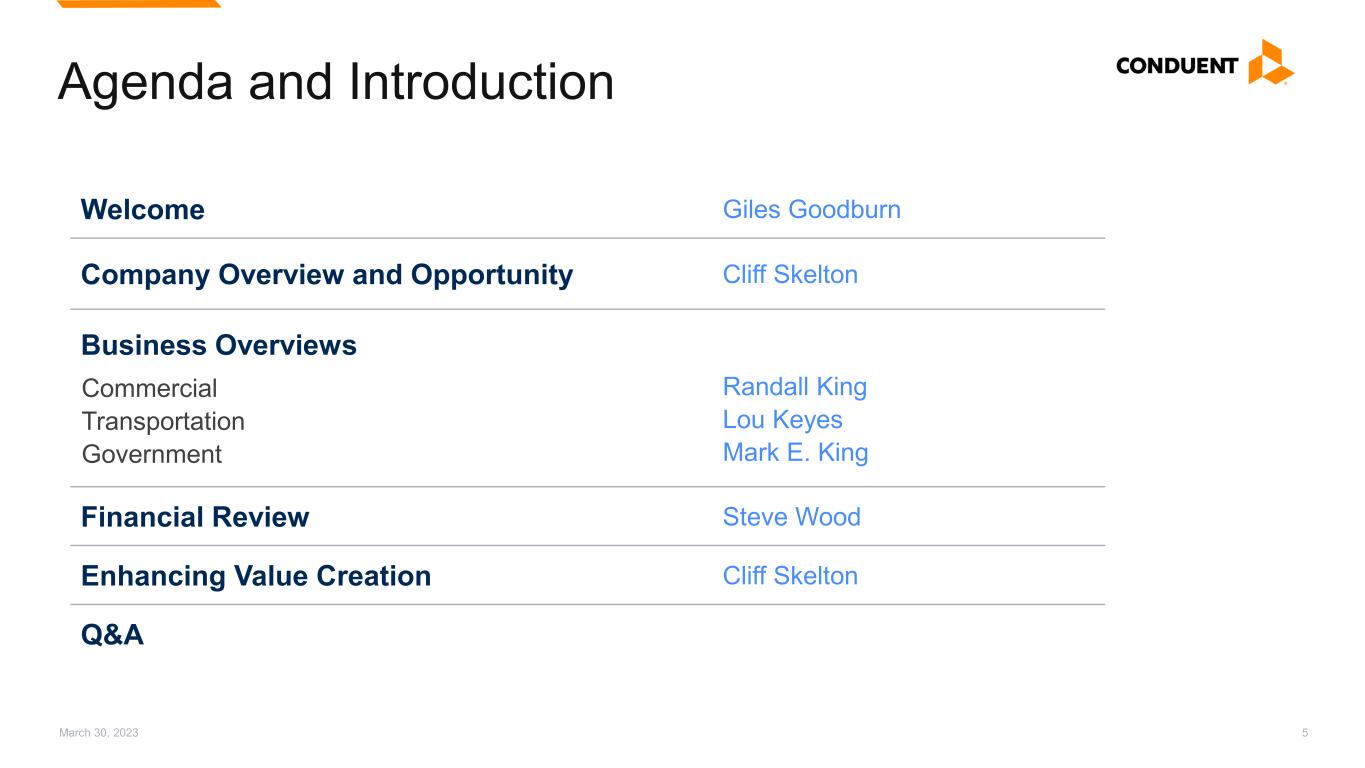Image resolution: width=1365 pixels, height=768 pixels.
Task: Select the Q&A agenda item
Action: point(112,635)
